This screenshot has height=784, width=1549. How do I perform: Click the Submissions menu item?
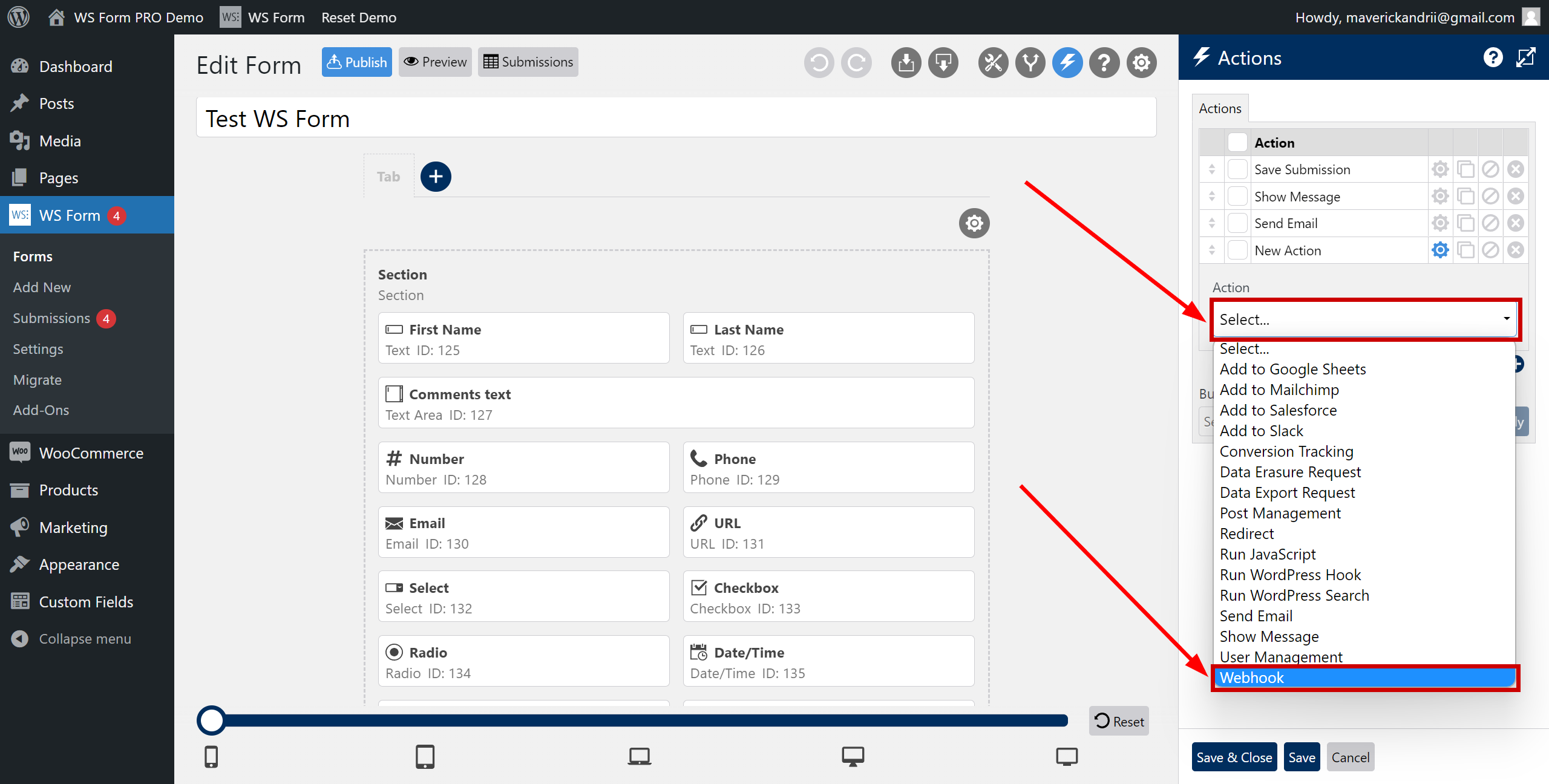click(51, 318)
